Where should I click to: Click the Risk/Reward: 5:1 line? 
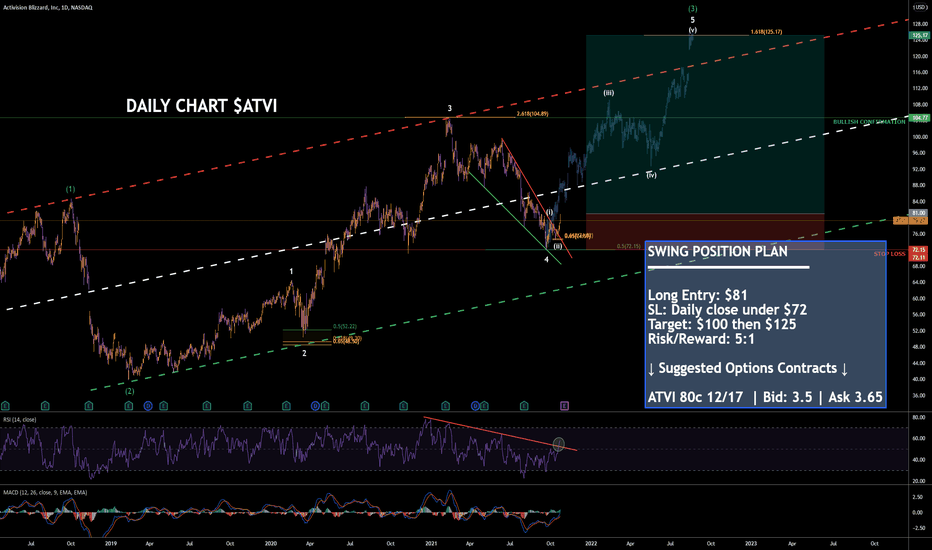[701, 339]
